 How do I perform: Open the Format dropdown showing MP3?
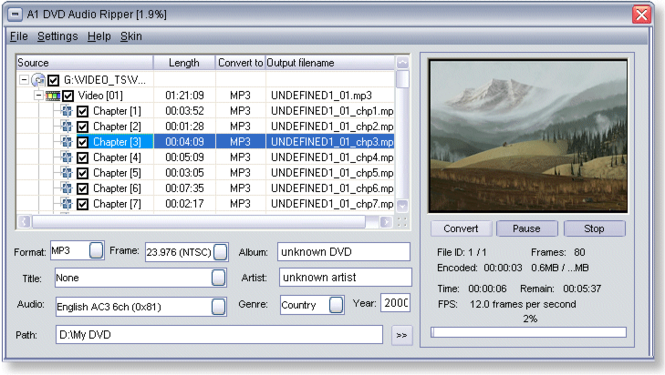tap(96, 250)
